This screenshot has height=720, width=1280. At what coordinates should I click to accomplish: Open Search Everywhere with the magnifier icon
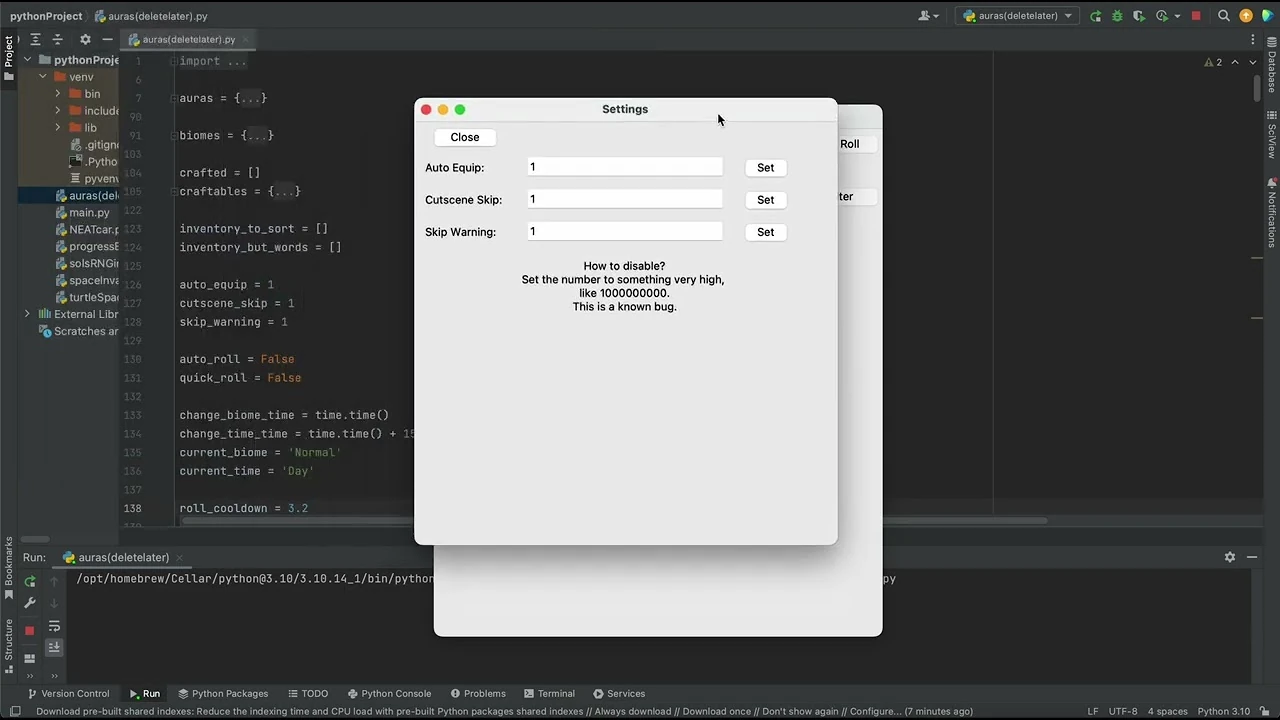point(1224,15)
